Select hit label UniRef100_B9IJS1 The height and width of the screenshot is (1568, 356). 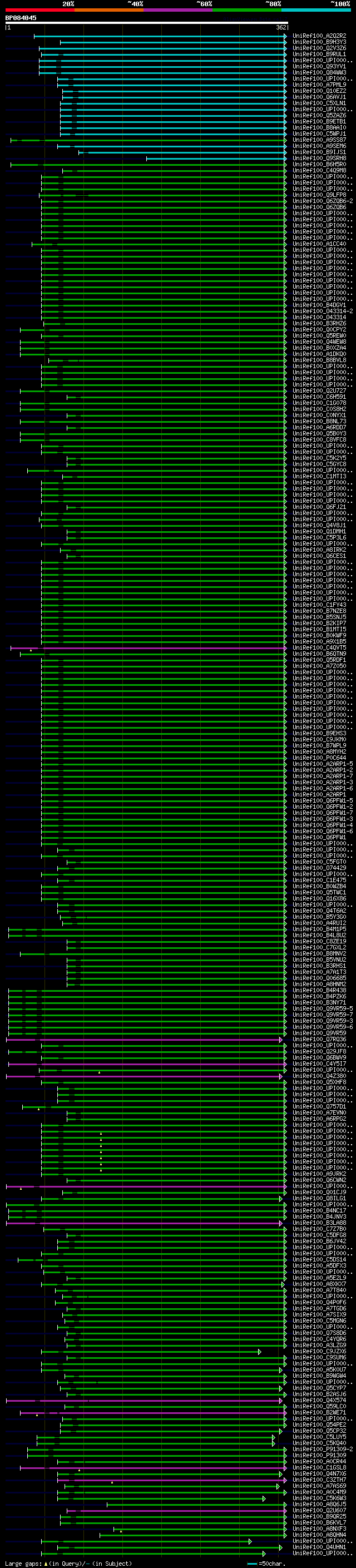319,152
